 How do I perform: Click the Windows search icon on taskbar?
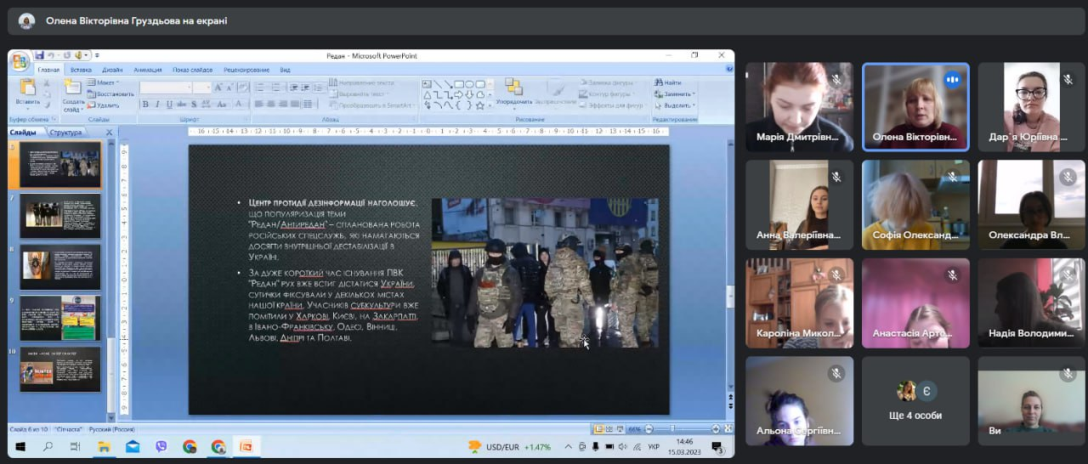[x=47, y=447]
